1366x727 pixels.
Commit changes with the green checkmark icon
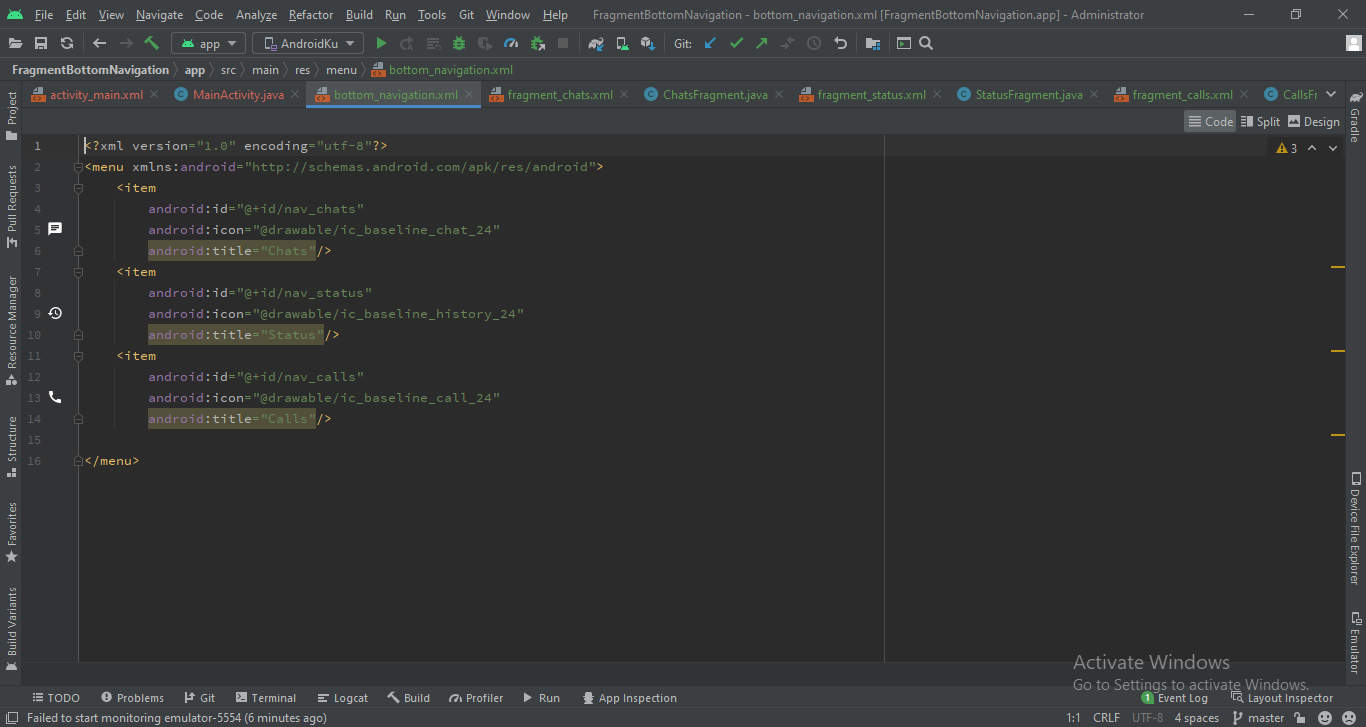(x=736, y=43)
